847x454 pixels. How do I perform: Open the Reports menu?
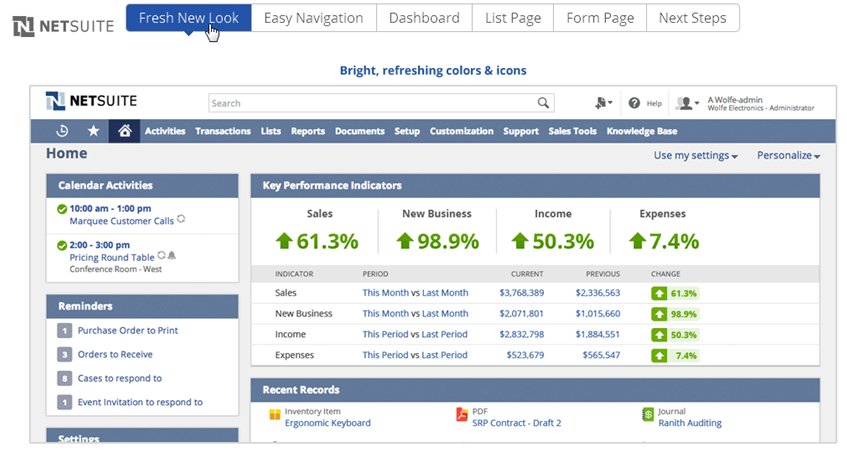click(308, 131)
